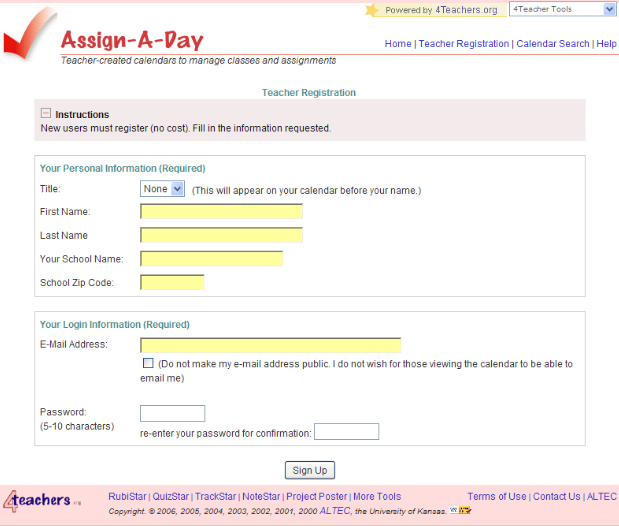Open the RubiStar footer link
The height and width of the screenshot is (526, 619).
pos(127,496)
